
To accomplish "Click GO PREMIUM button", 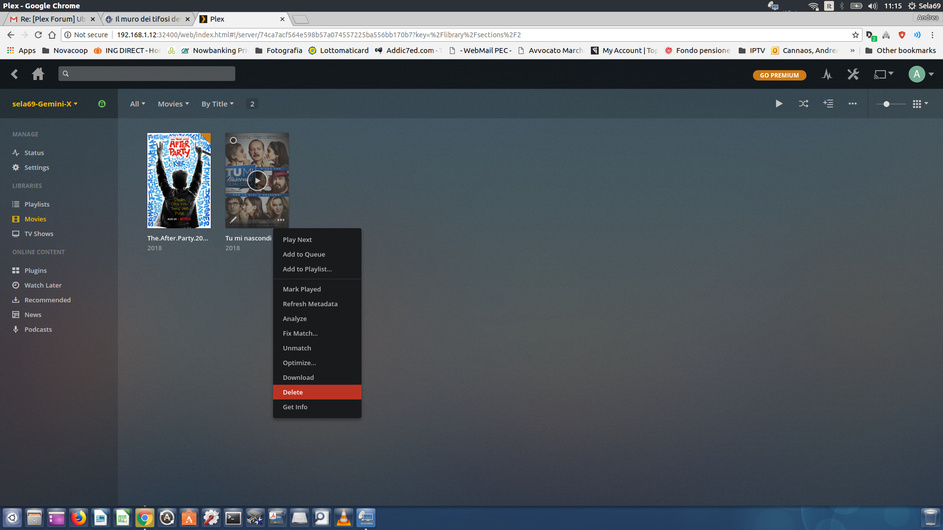I will (x=779, y=75).
